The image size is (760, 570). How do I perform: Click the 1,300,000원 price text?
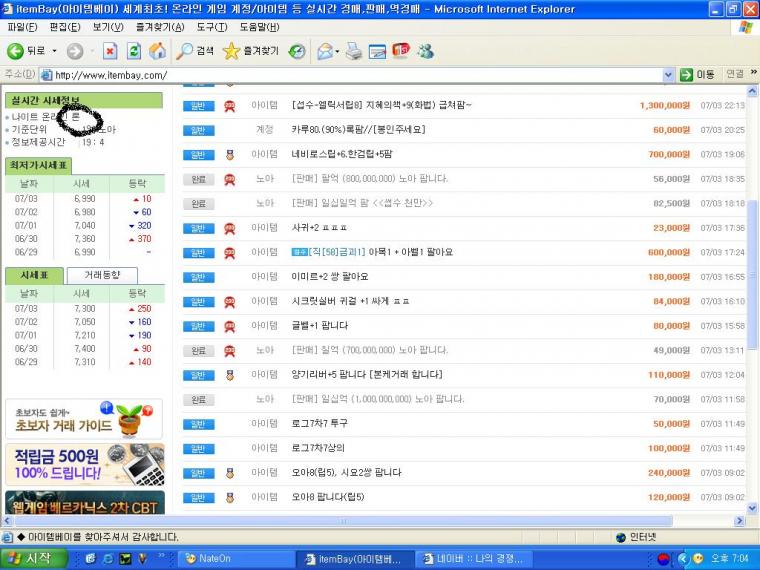click(665, 105)
